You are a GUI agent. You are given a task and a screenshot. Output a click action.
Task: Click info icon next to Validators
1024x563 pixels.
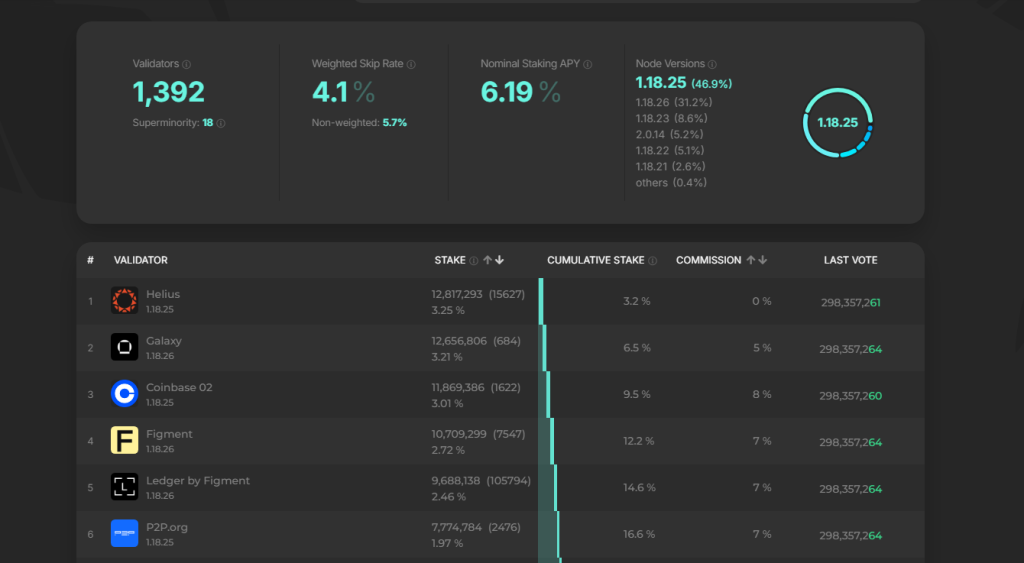(187, 64)
